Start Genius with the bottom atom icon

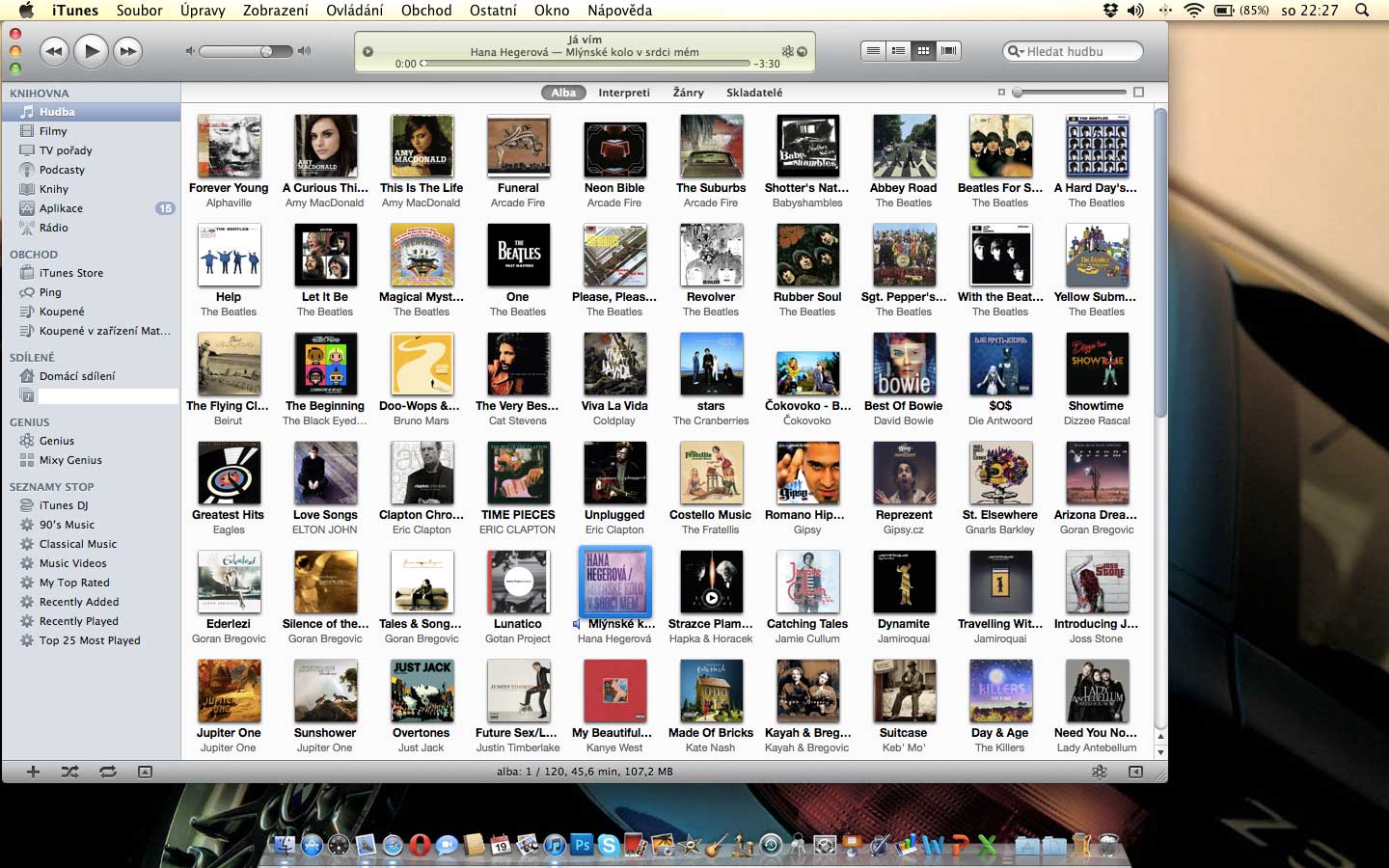click(x=1099, y=772)
